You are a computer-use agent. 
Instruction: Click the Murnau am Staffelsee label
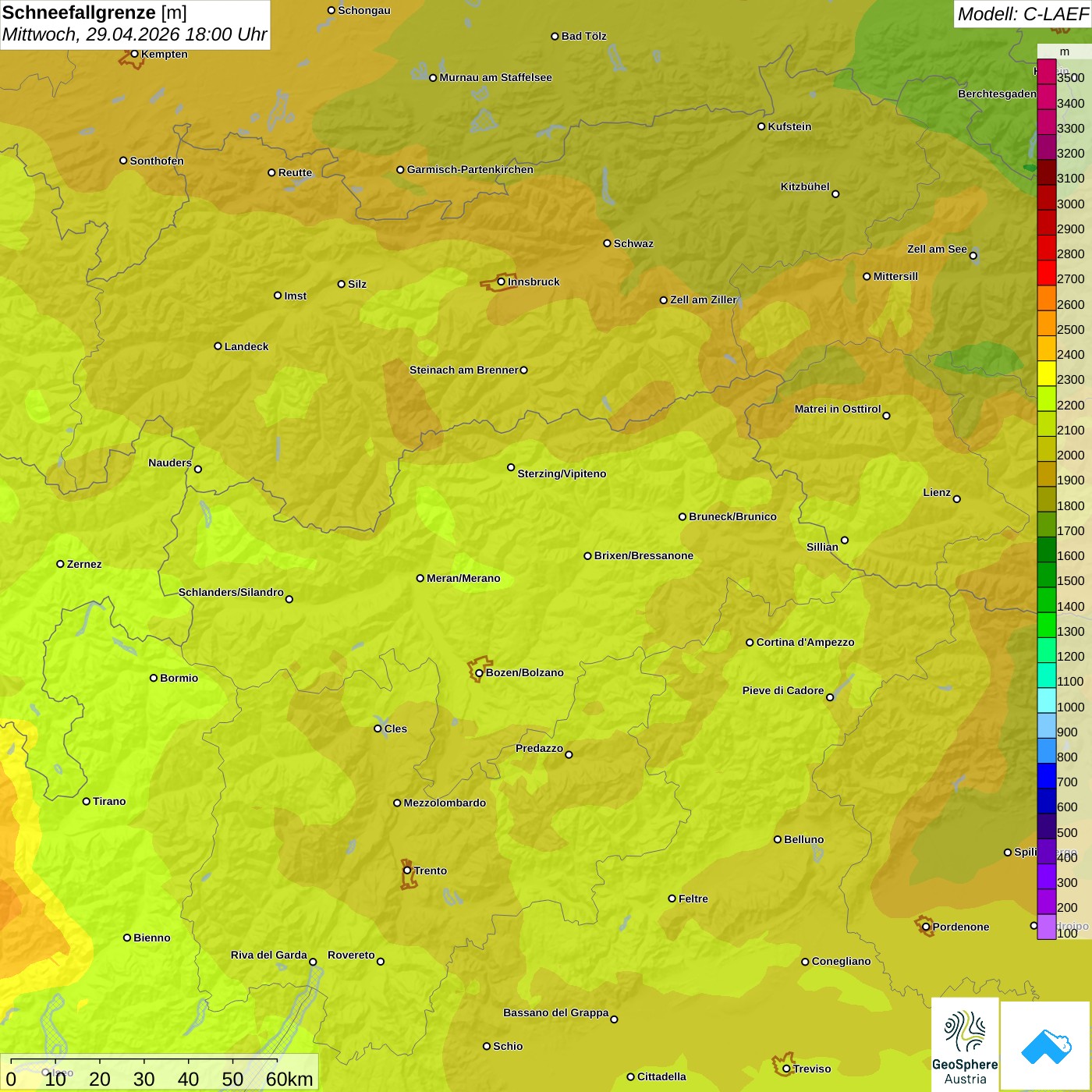[x=495, y=77]
